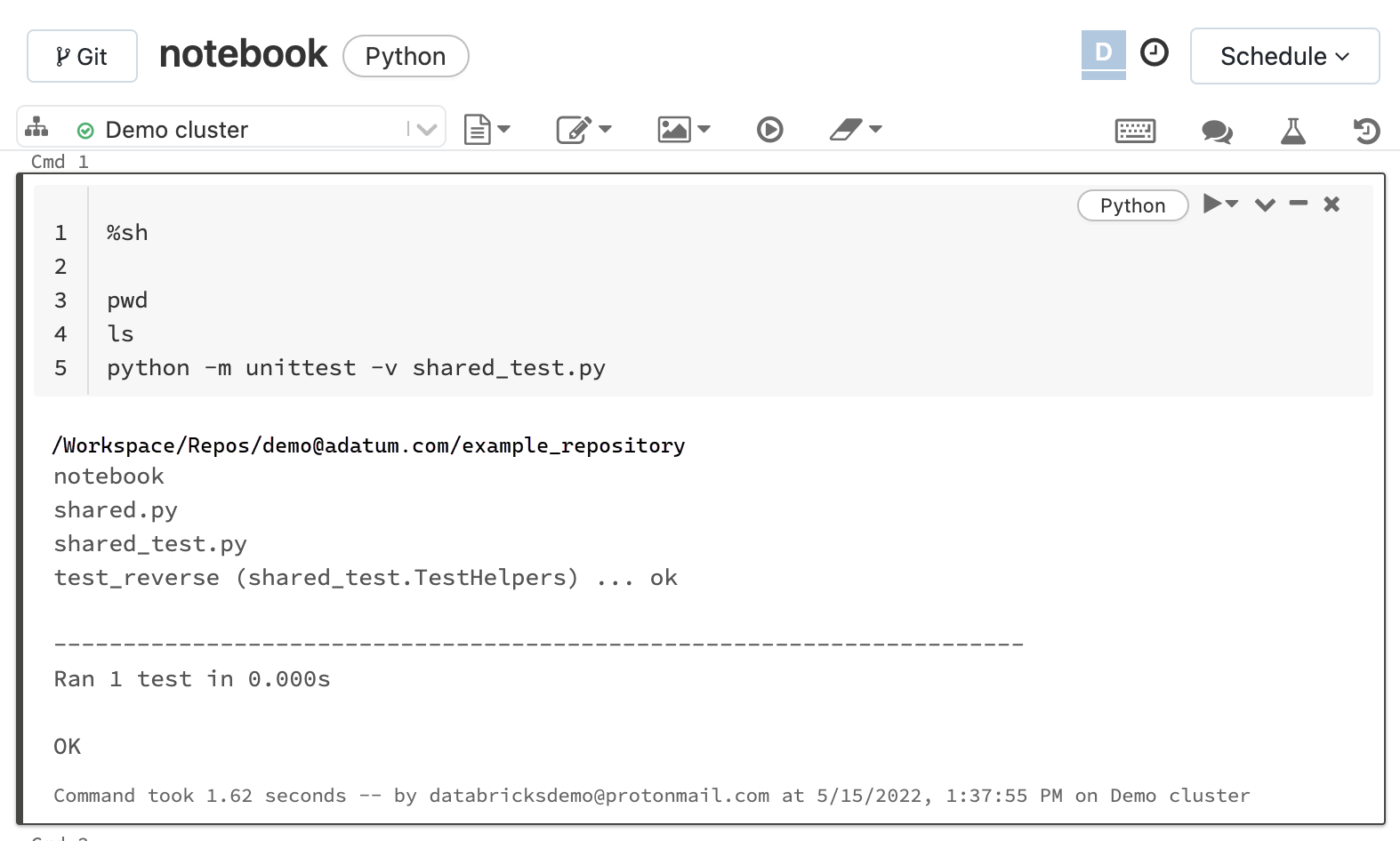The image size is (1400, 841).
Task: Click 'shared.py' in the output
Action: click(116, 510)
